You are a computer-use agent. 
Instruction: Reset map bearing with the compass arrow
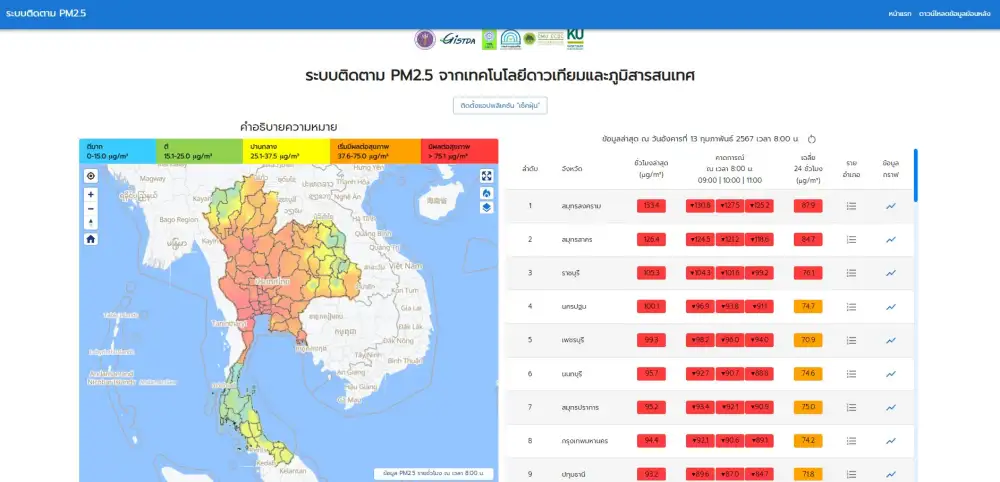90,222
